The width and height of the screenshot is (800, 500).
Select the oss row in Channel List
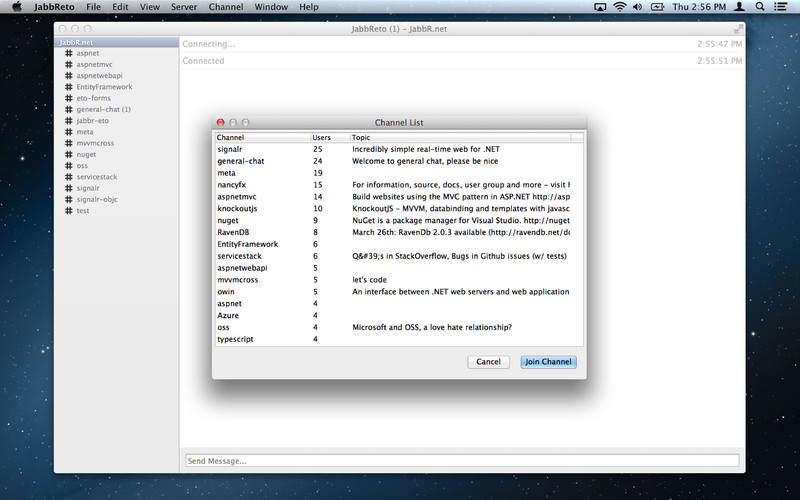[x=399, y=327]
